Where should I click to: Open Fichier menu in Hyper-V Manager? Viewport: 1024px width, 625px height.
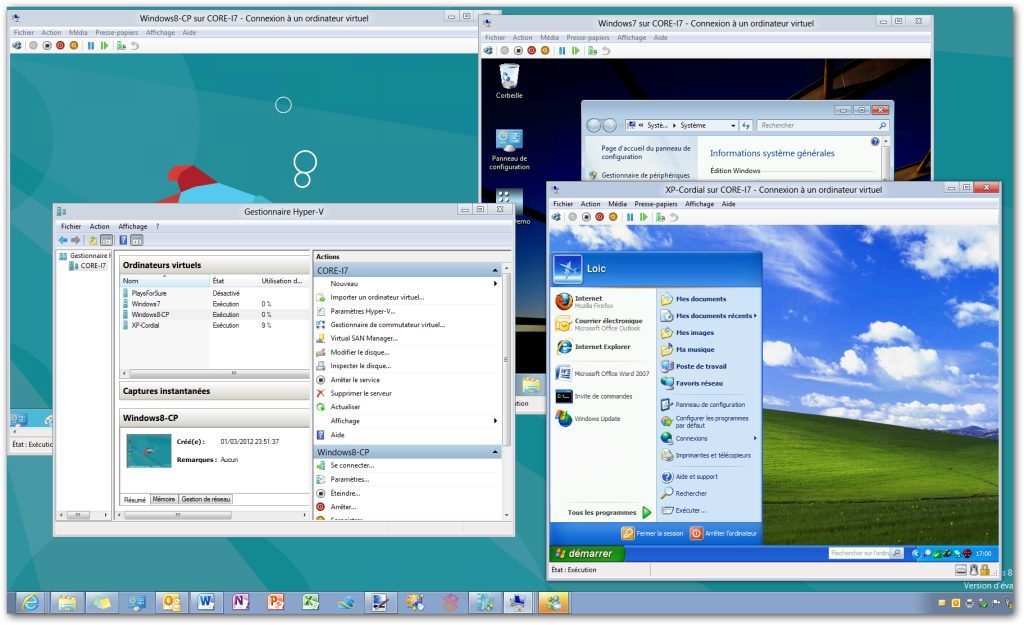click(x=71, y=227)
